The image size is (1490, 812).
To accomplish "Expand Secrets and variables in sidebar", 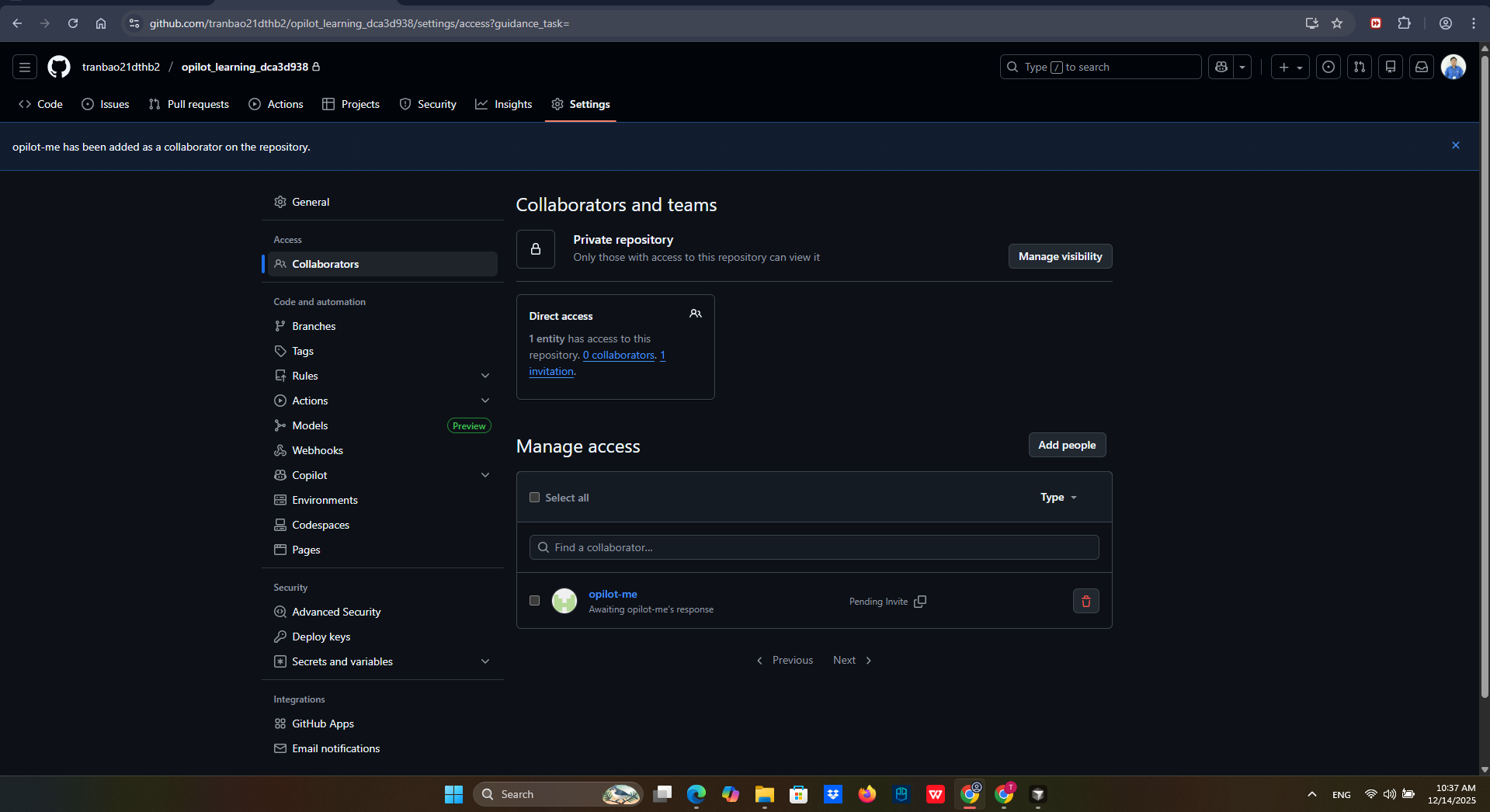I will [485, 661].
